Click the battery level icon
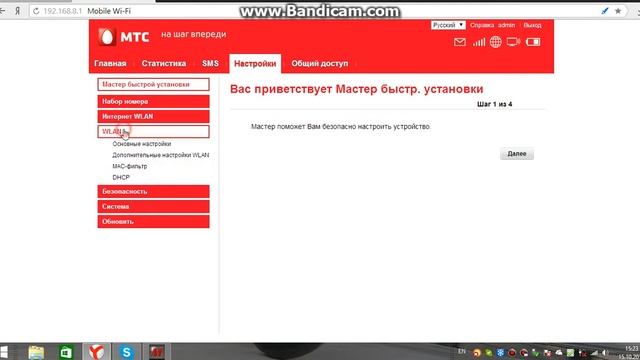 (533, 42)
